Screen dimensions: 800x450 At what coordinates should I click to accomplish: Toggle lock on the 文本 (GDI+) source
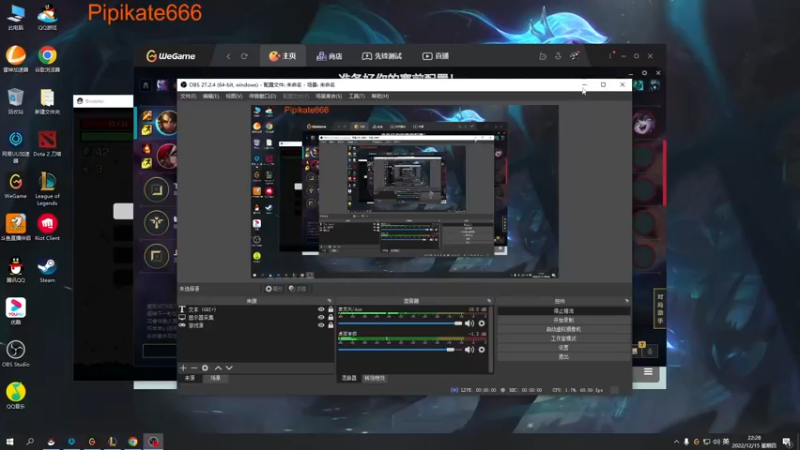331,309
